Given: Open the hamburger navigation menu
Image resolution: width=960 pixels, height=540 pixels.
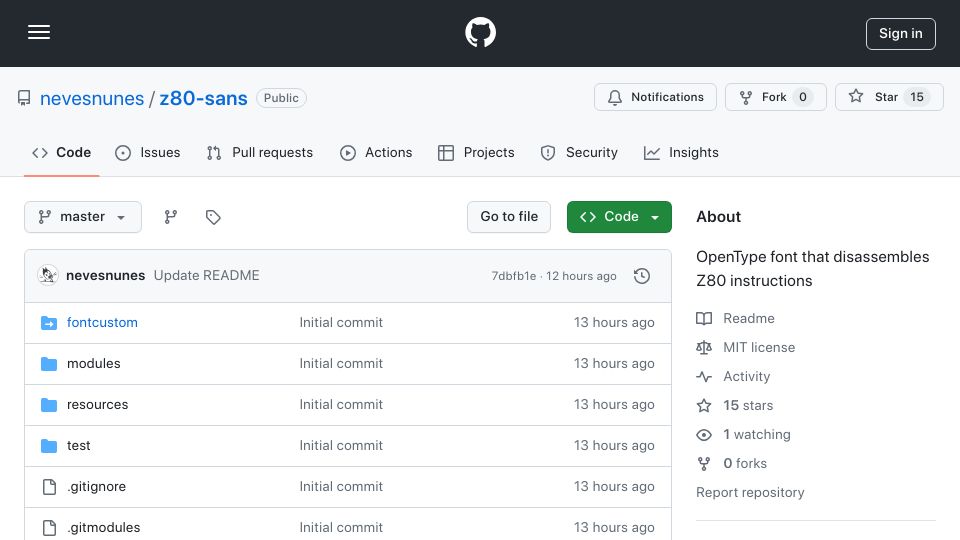Looking at the screenshot, I should point(39,32).
